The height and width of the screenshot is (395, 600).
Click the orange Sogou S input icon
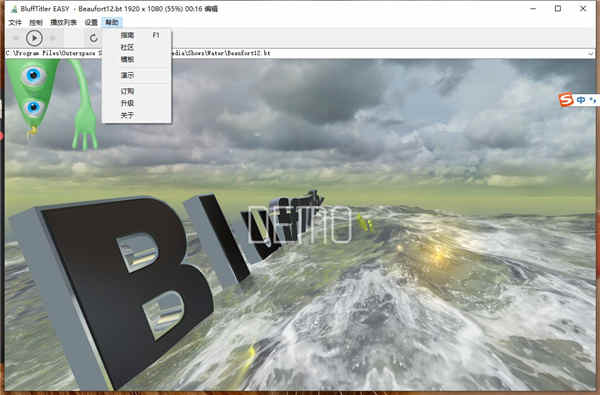(566, 100)
